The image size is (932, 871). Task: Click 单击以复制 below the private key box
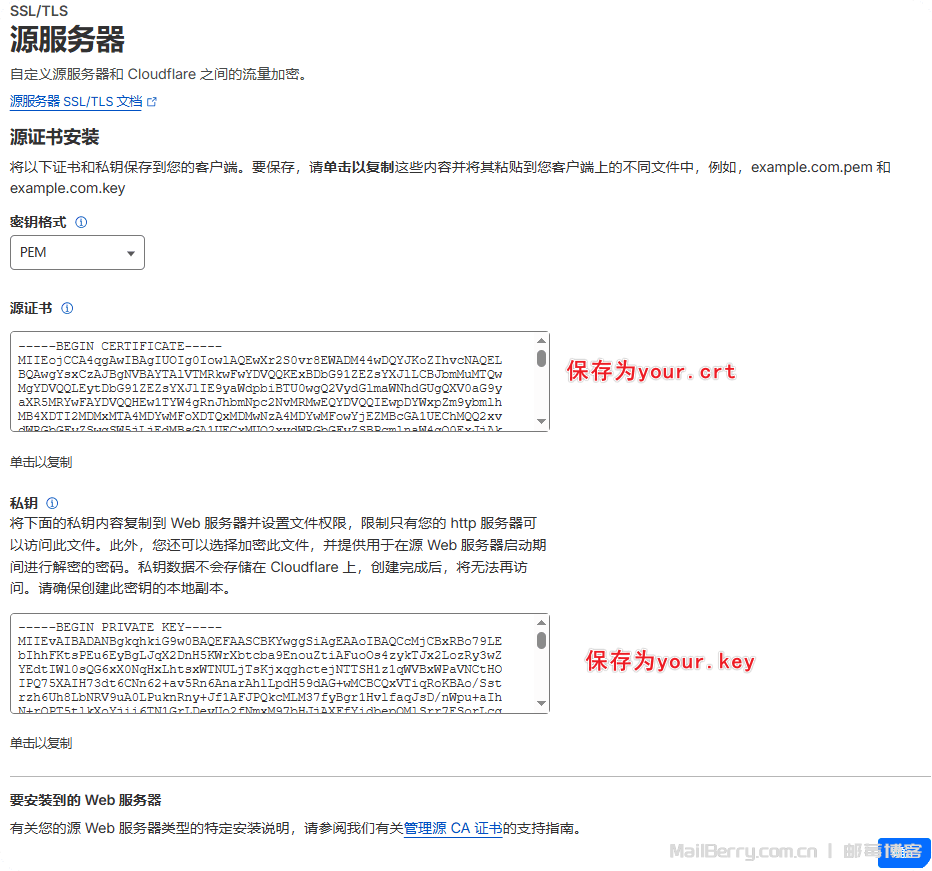pos(41,743)
